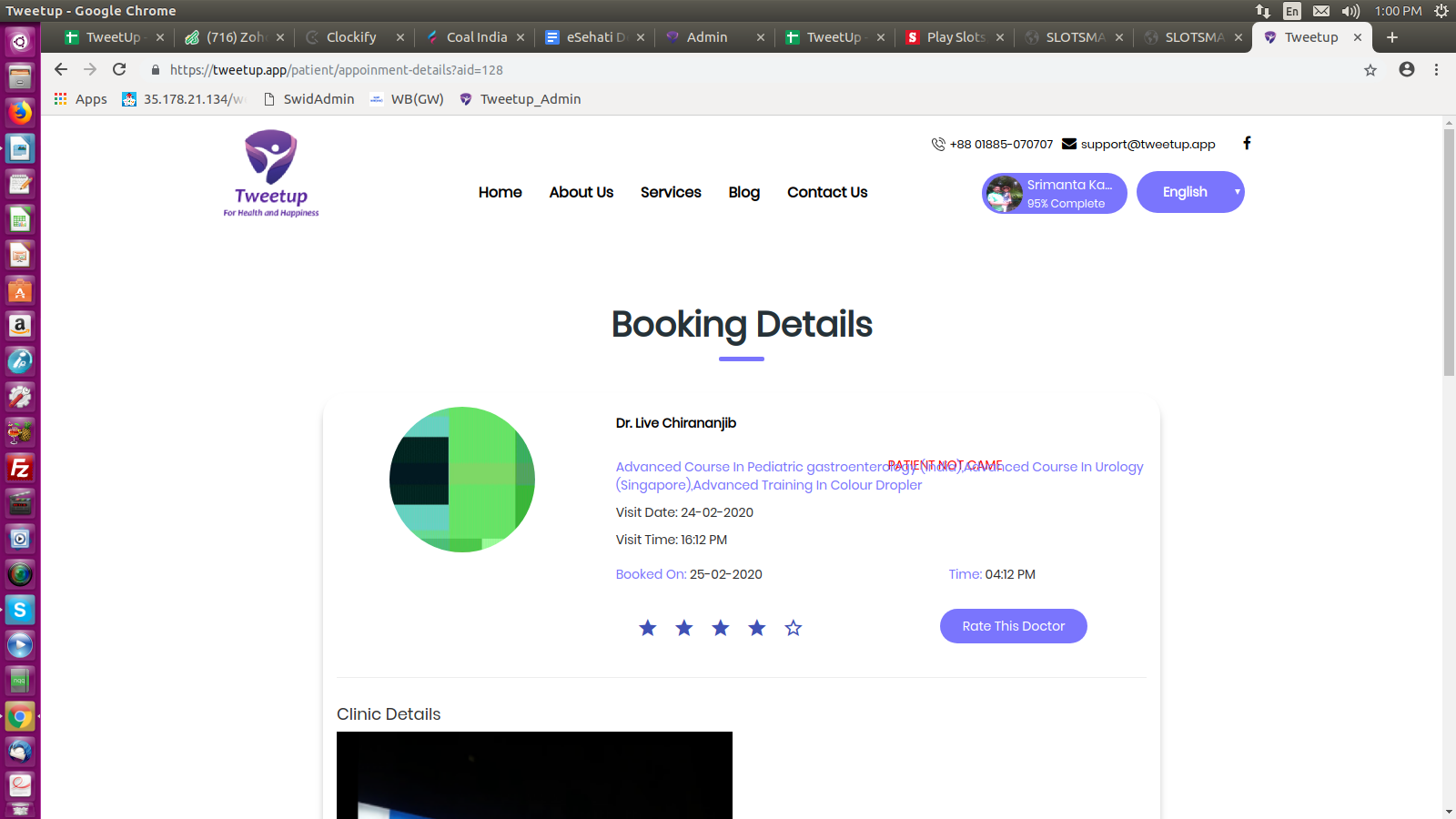Open Services menu item

click(671, 192)
